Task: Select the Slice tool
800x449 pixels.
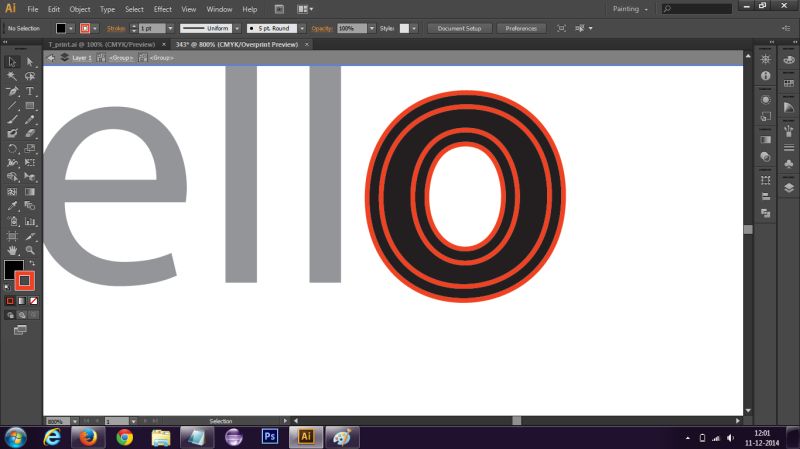Action: (30, 236)
